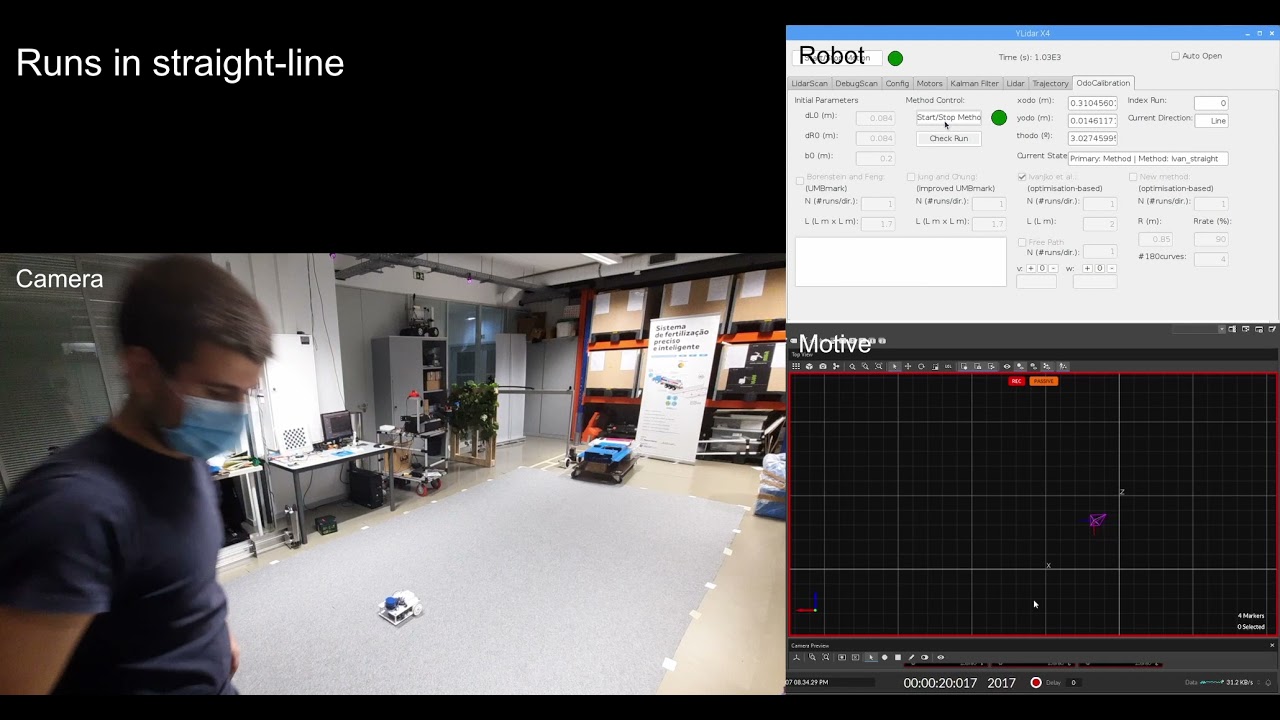Image resolution: width=1280 pixels, height=720 pixels.
Task: Toggle the eye visibility icon in Top View toolbar
Action: pos(1007,366)
